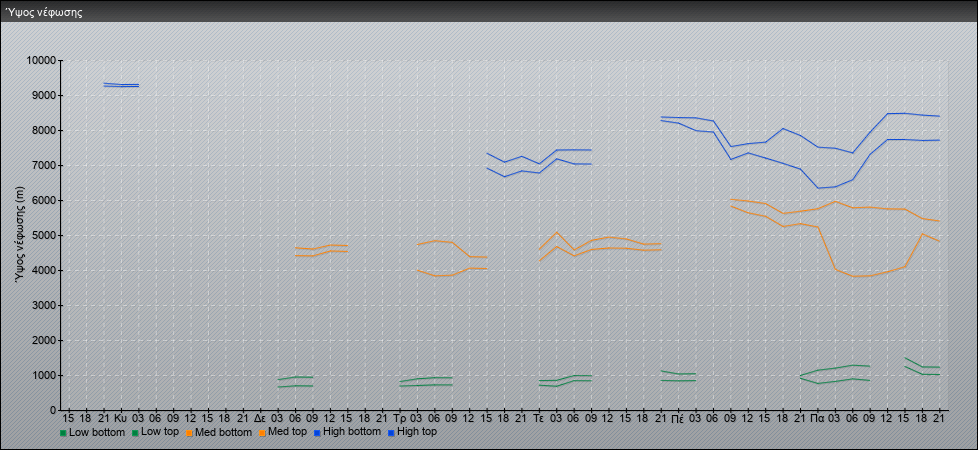This screenshot has height=450, width=978.
Task: Click the 10000 y-axis value
Action: (41, 61)
